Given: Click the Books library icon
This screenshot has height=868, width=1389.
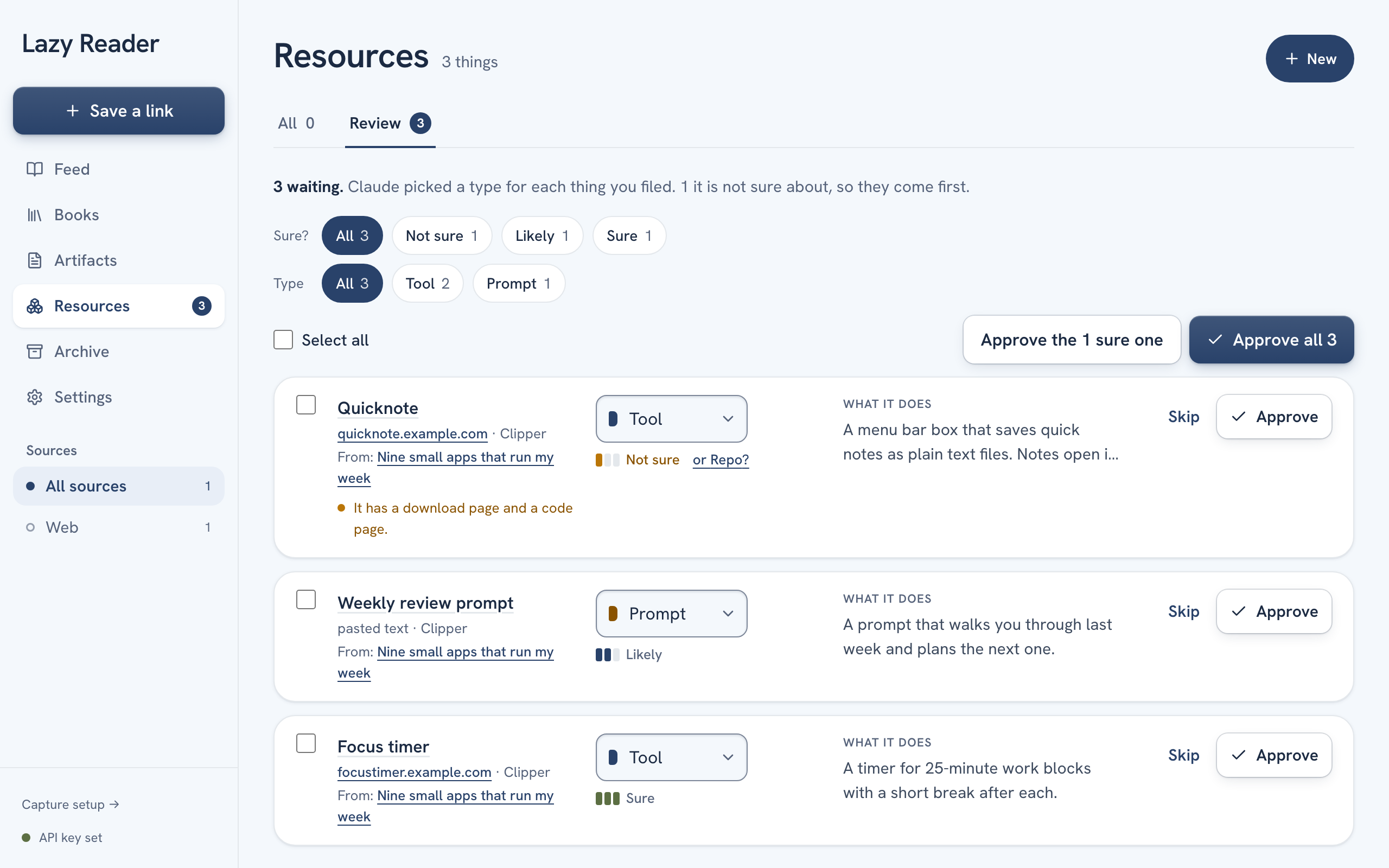Looking at the screenshot, I should click(34, 215).
